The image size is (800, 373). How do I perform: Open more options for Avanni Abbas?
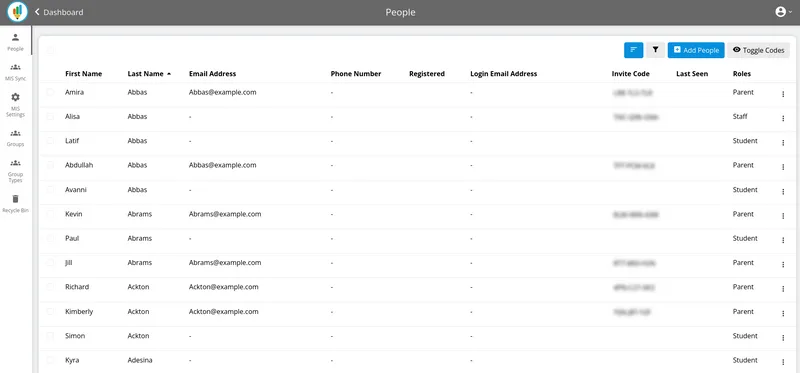pyautogui.click(x=783, y=191)
